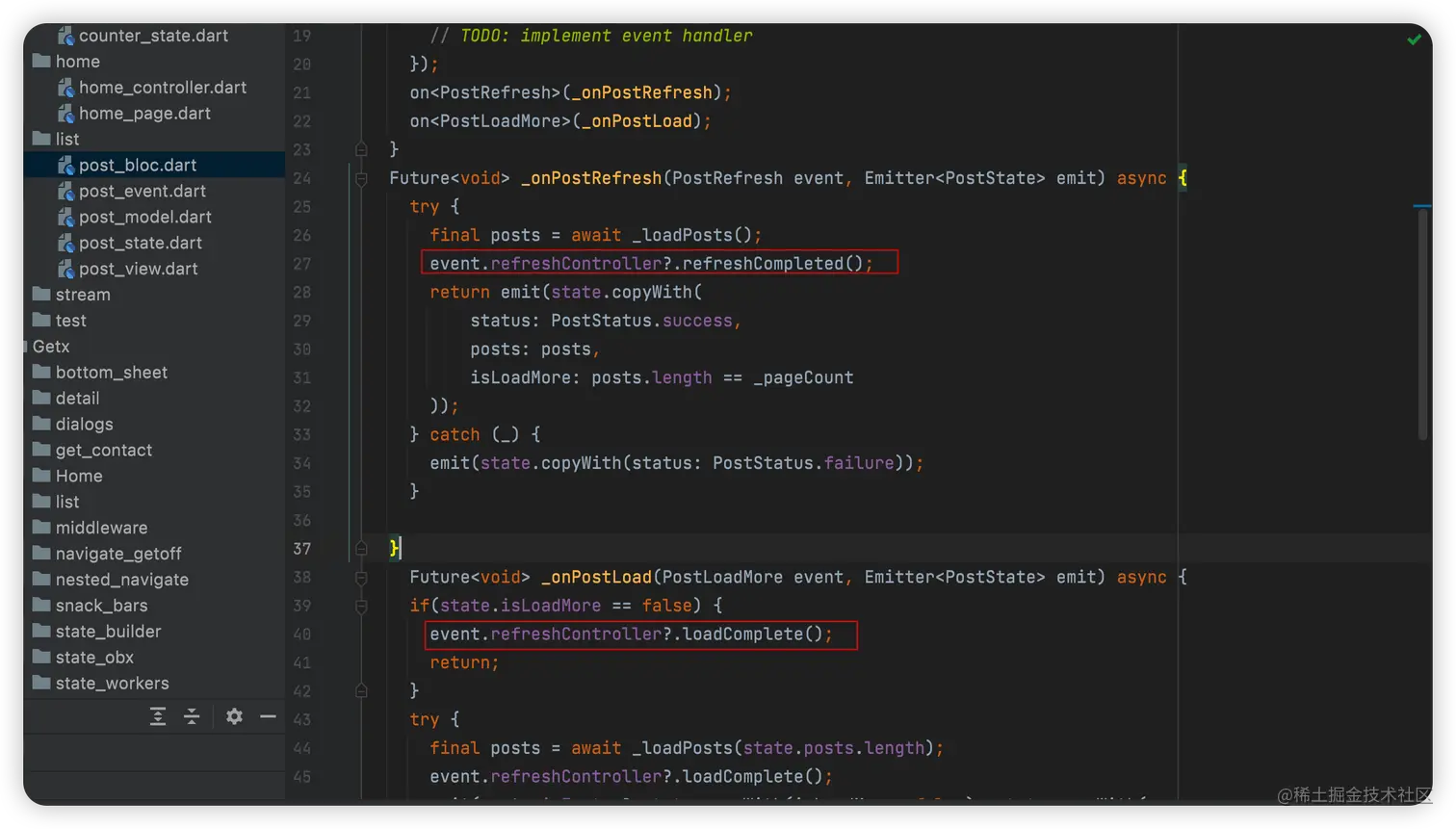Image resolution: width=1456 pixels, height=829 pixels.
Task: Open project panel settings gear
Action: coord(234,716)
